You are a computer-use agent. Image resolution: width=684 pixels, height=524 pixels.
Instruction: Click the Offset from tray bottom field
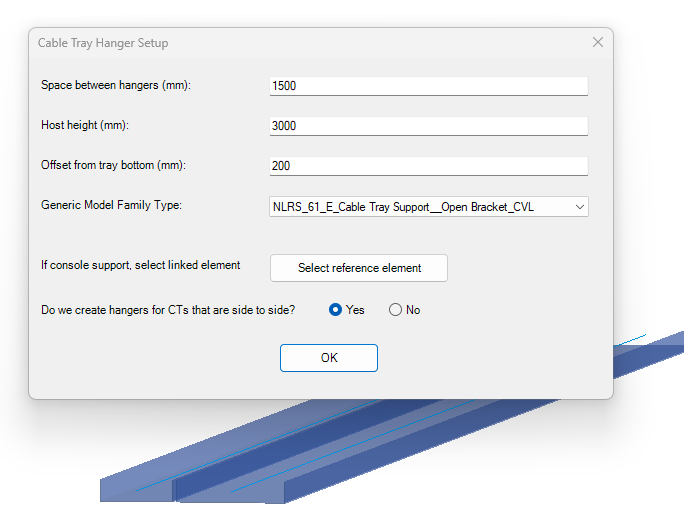click(429, 166)
